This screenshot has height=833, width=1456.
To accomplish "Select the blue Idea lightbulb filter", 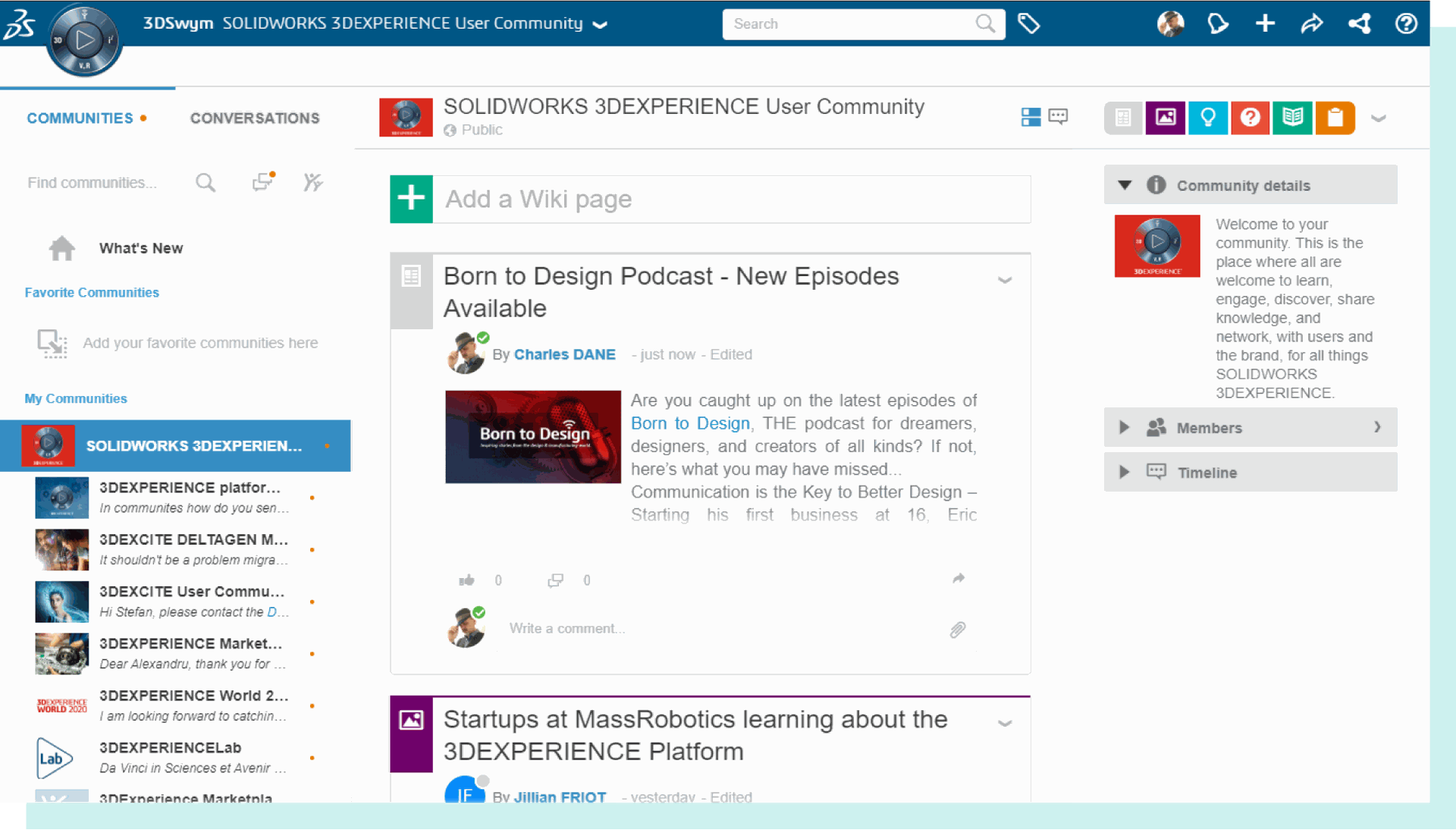I will tap(1208, 118).
